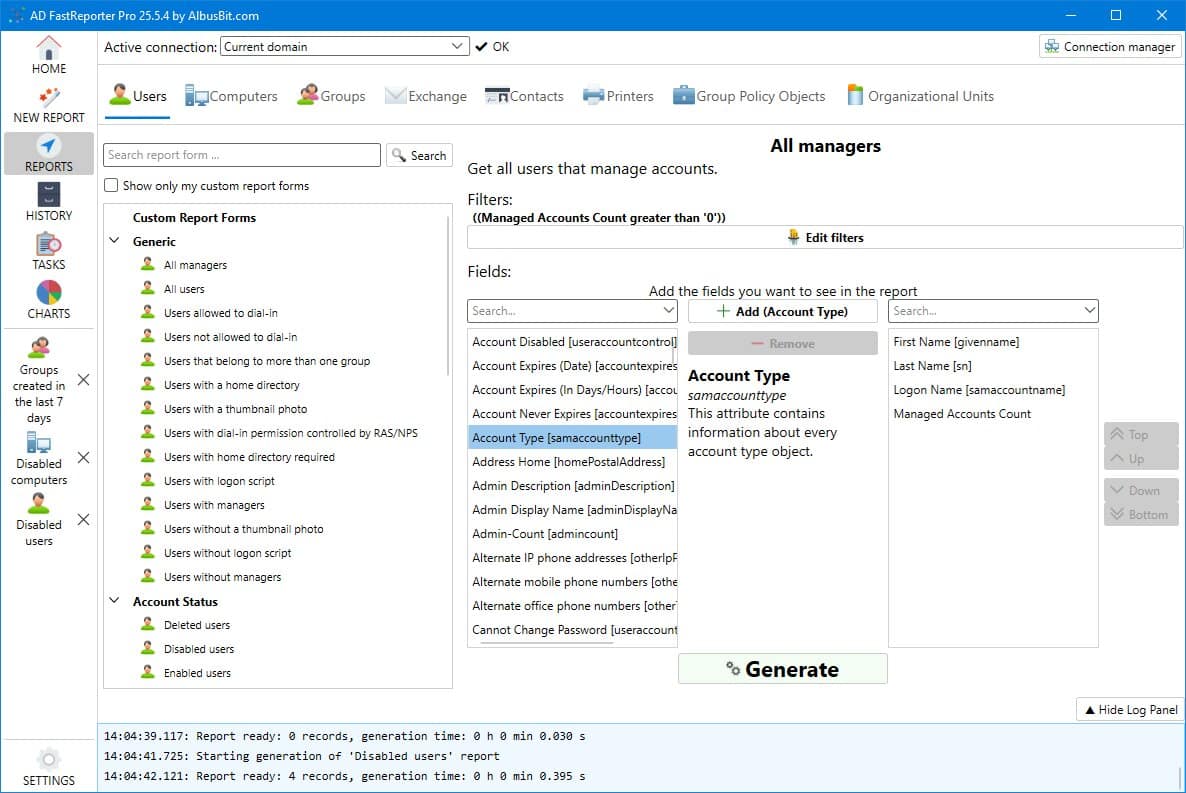Select 'Logon Name [samaccountname]' in report fields
The height and width of the screenshot is (793, 1186).
click(992, 390)
